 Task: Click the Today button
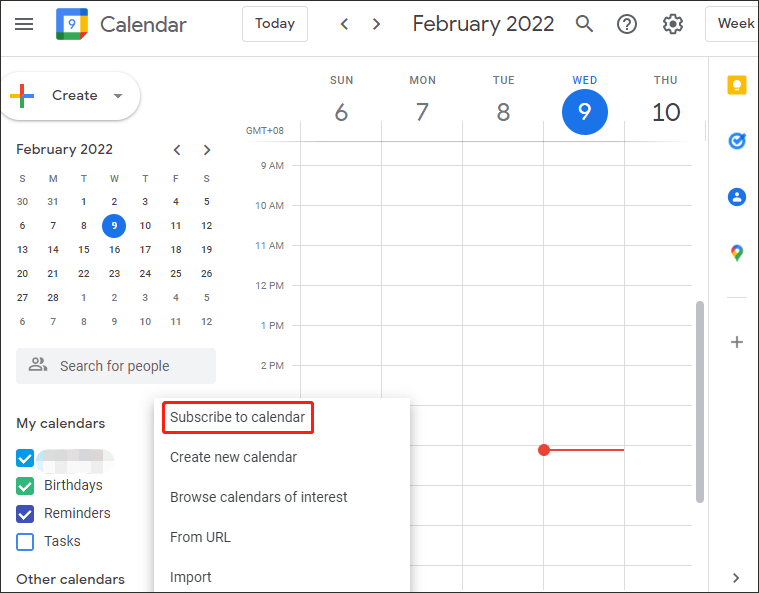click(x=274, y=24)
